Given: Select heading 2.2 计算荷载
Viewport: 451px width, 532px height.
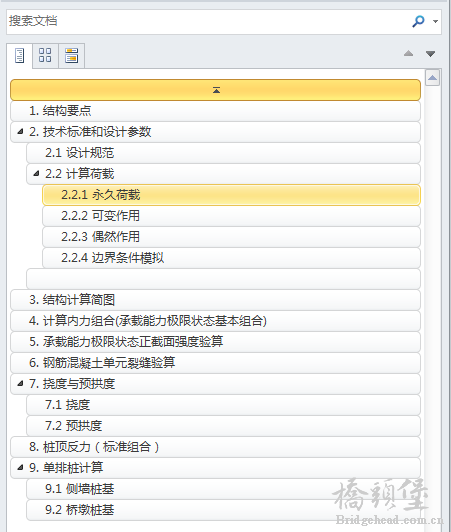Looking at the screenshot, I should point(223,174).
